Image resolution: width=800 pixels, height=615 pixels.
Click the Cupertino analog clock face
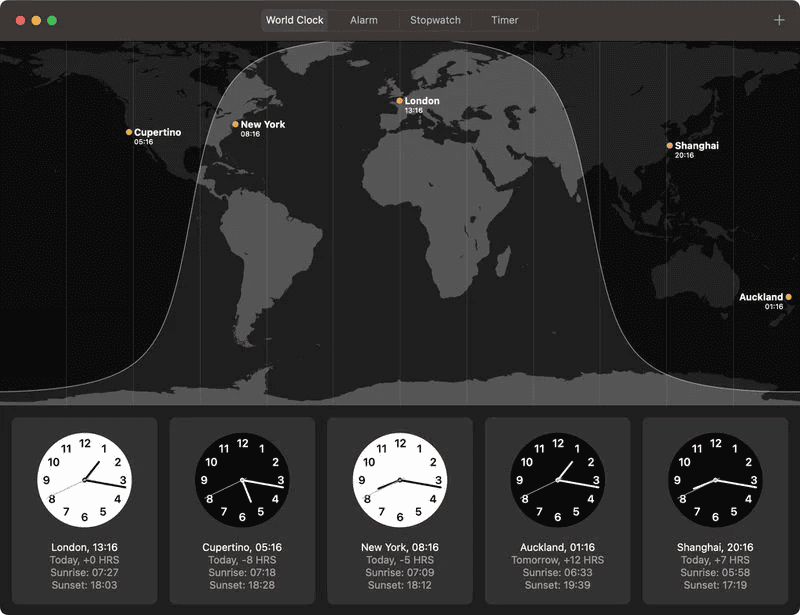[242, 480]
